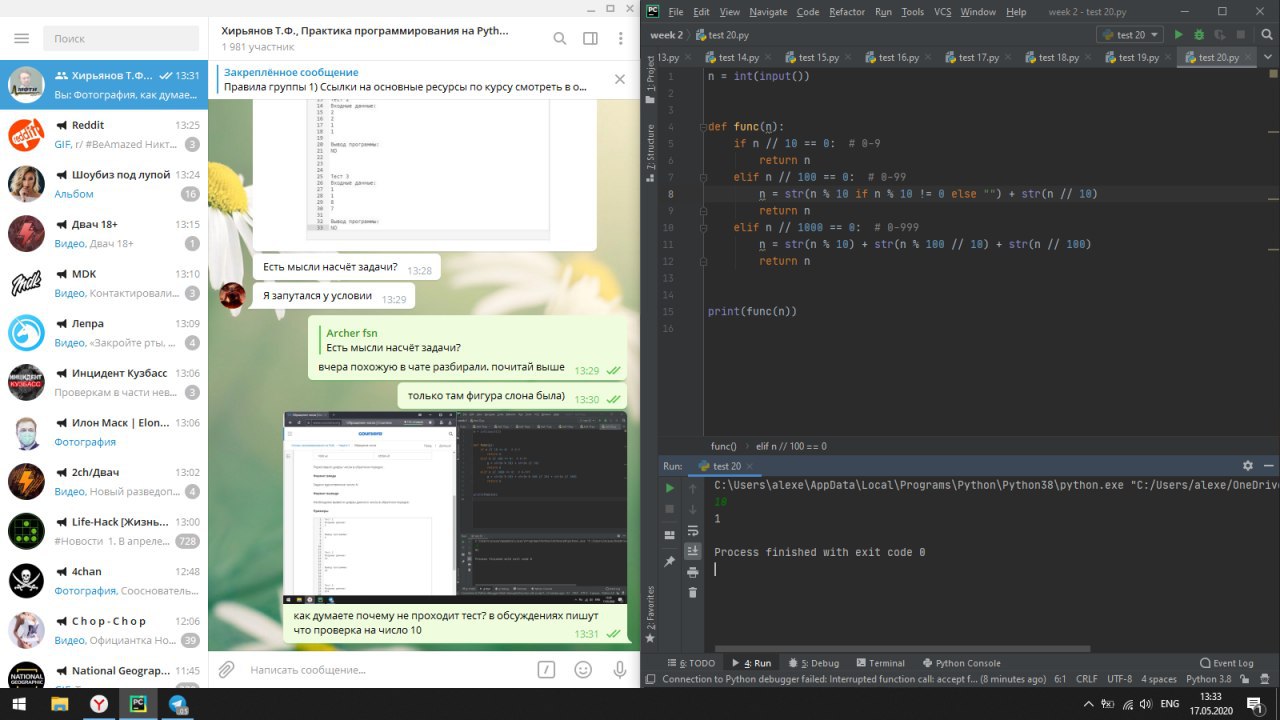Open the CRLF line separator selector
This screenshot has width=1280, height=720.
pos(1086,679)
